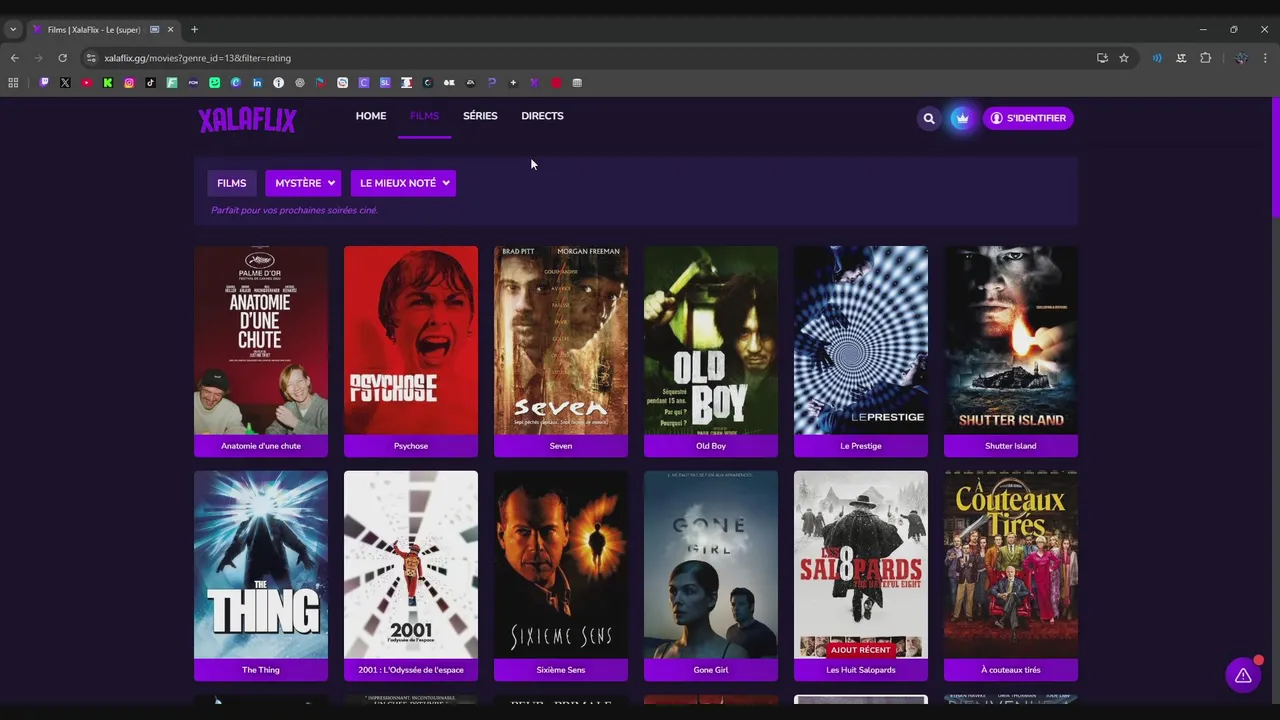Open The Thing movie poster
This screenshot has height=720, width=1280.
point(261,565)
